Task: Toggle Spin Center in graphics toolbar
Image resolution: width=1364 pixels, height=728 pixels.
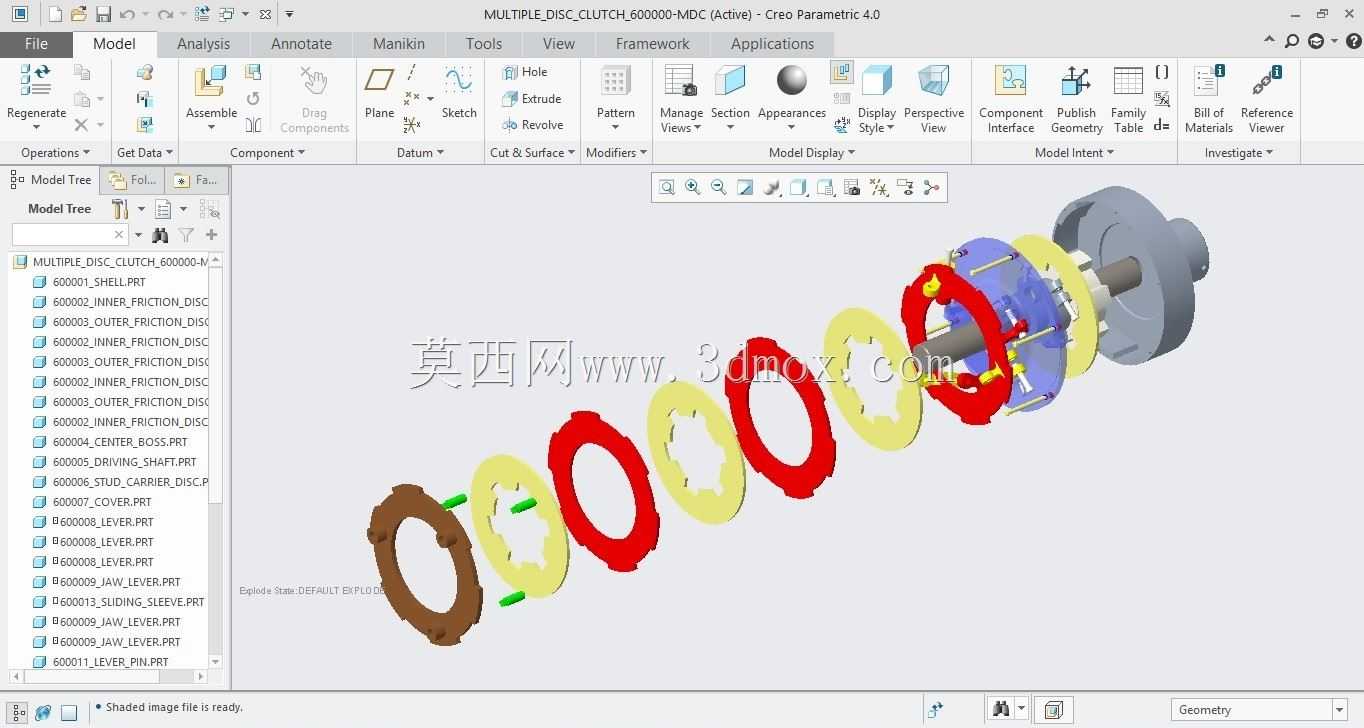Action: click(932, 187)
